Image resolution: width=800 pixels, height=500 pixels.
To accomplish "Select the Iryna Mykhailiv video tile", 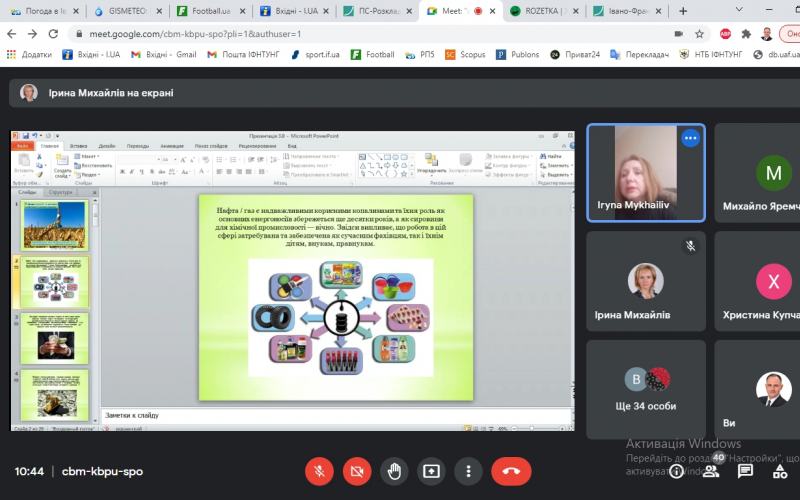I will coord(646,173).
